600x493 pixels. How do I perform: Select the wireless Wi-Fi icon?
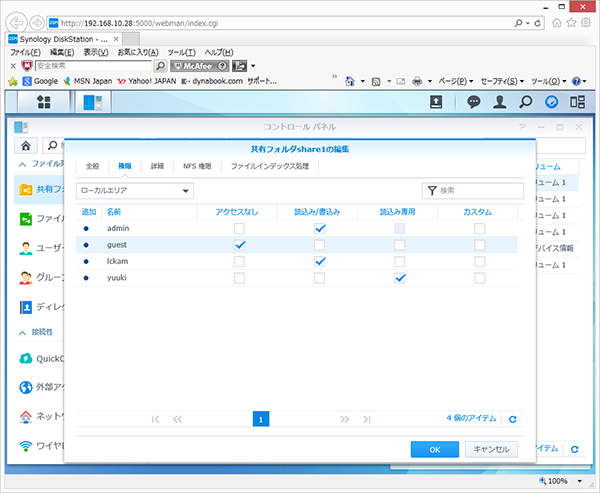pos(26,446)
